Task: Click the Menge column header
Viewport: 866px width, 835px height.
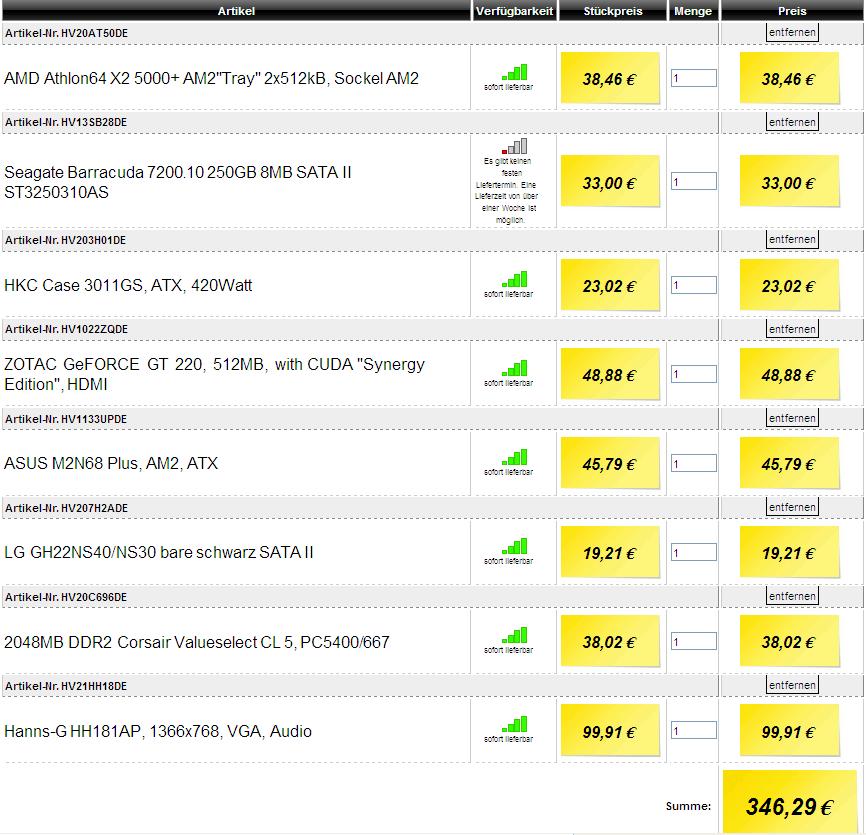Action: (693, 10)
